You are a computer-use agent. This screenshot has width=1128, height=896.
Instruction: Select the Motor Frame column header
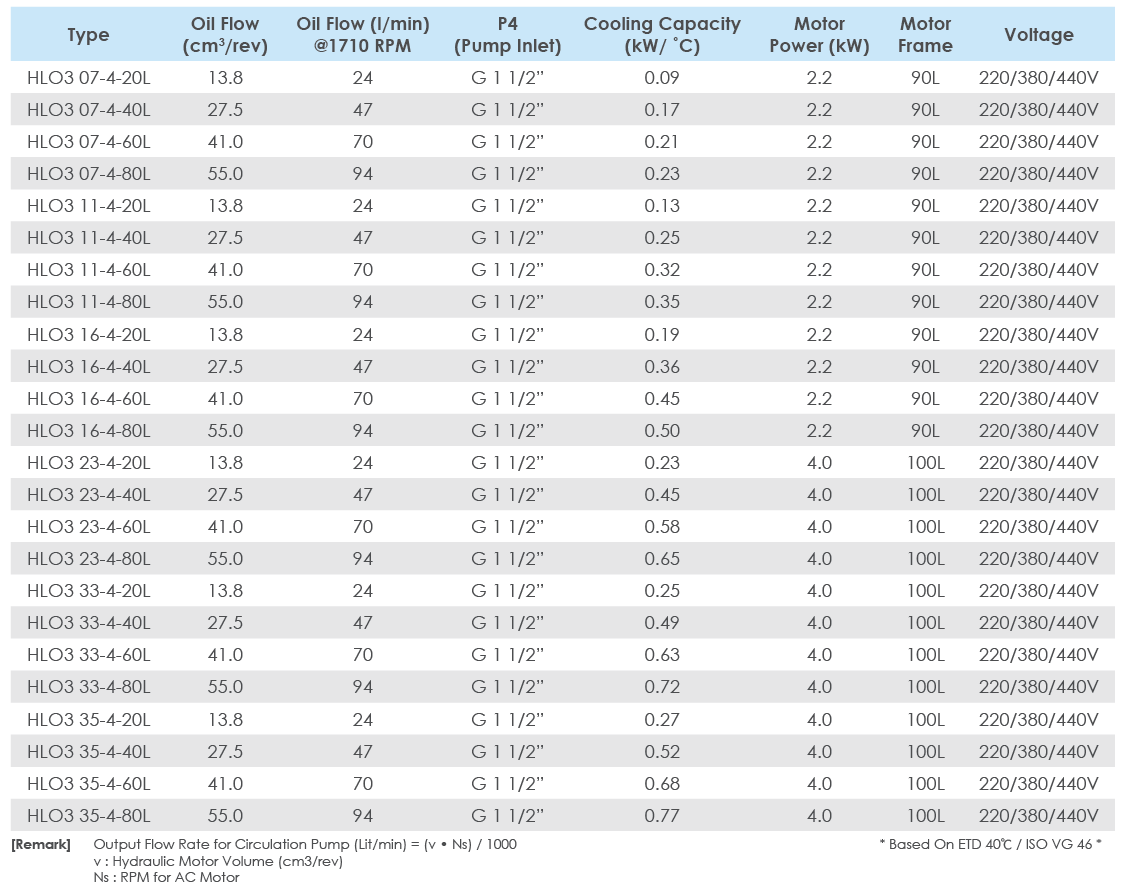pos(925,35)
